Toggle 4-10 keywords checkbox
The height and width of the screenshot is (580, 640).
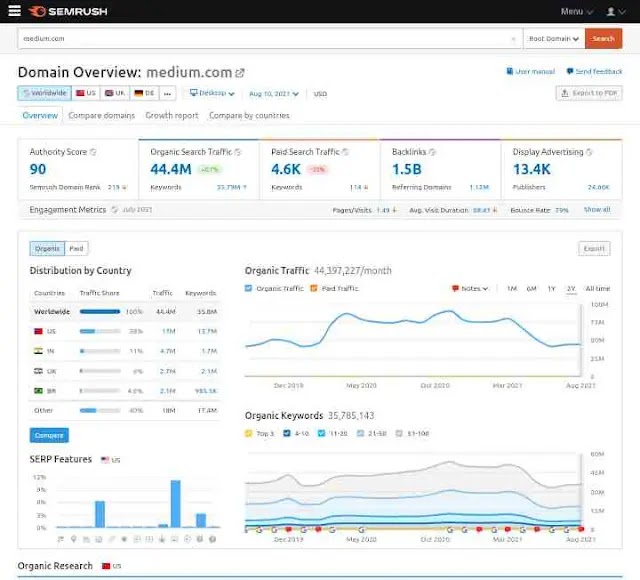coord(287,433)
